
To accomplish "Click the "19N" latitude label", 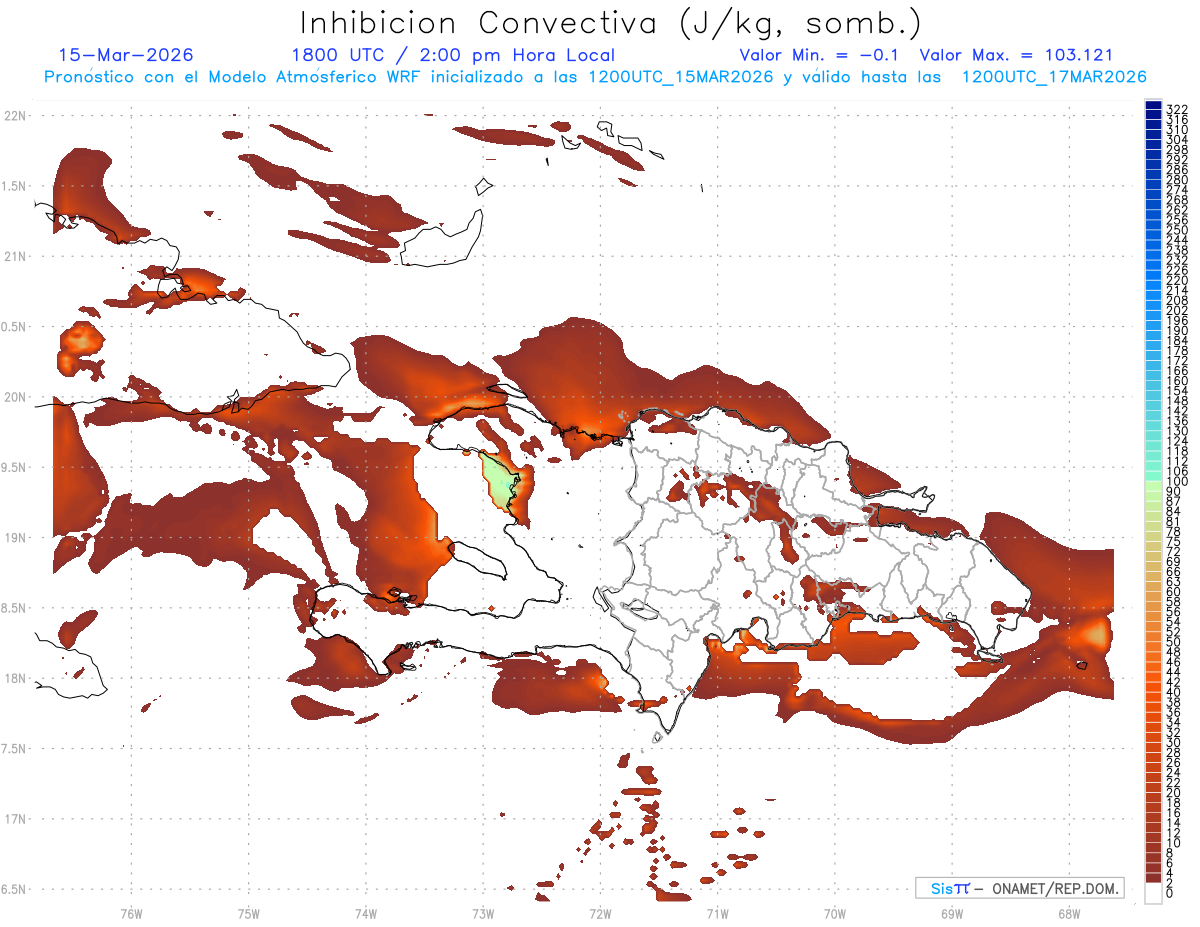I will (x=15, y=537).
